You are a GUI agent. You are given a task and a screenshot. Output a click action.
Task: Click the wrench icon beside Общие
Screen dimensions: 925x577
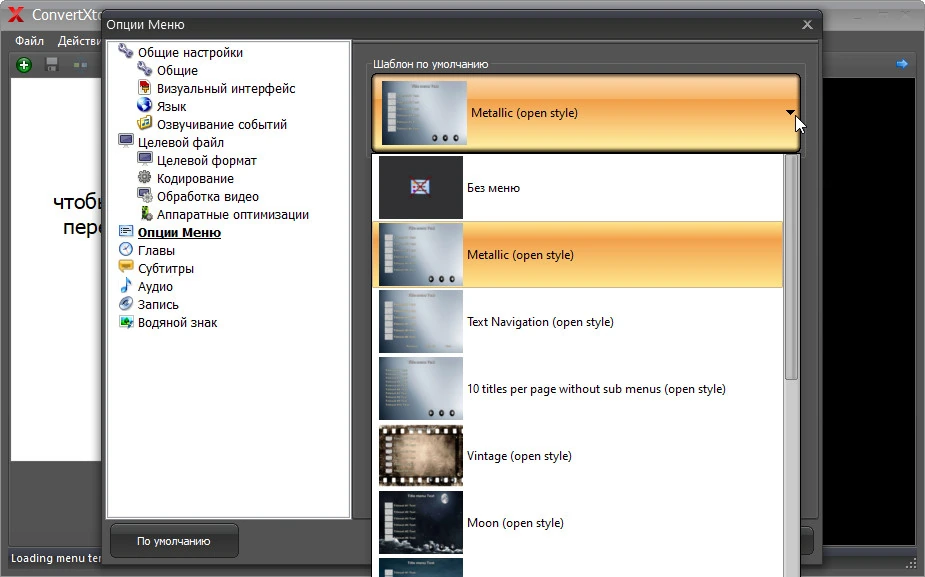tap(145, 70)
